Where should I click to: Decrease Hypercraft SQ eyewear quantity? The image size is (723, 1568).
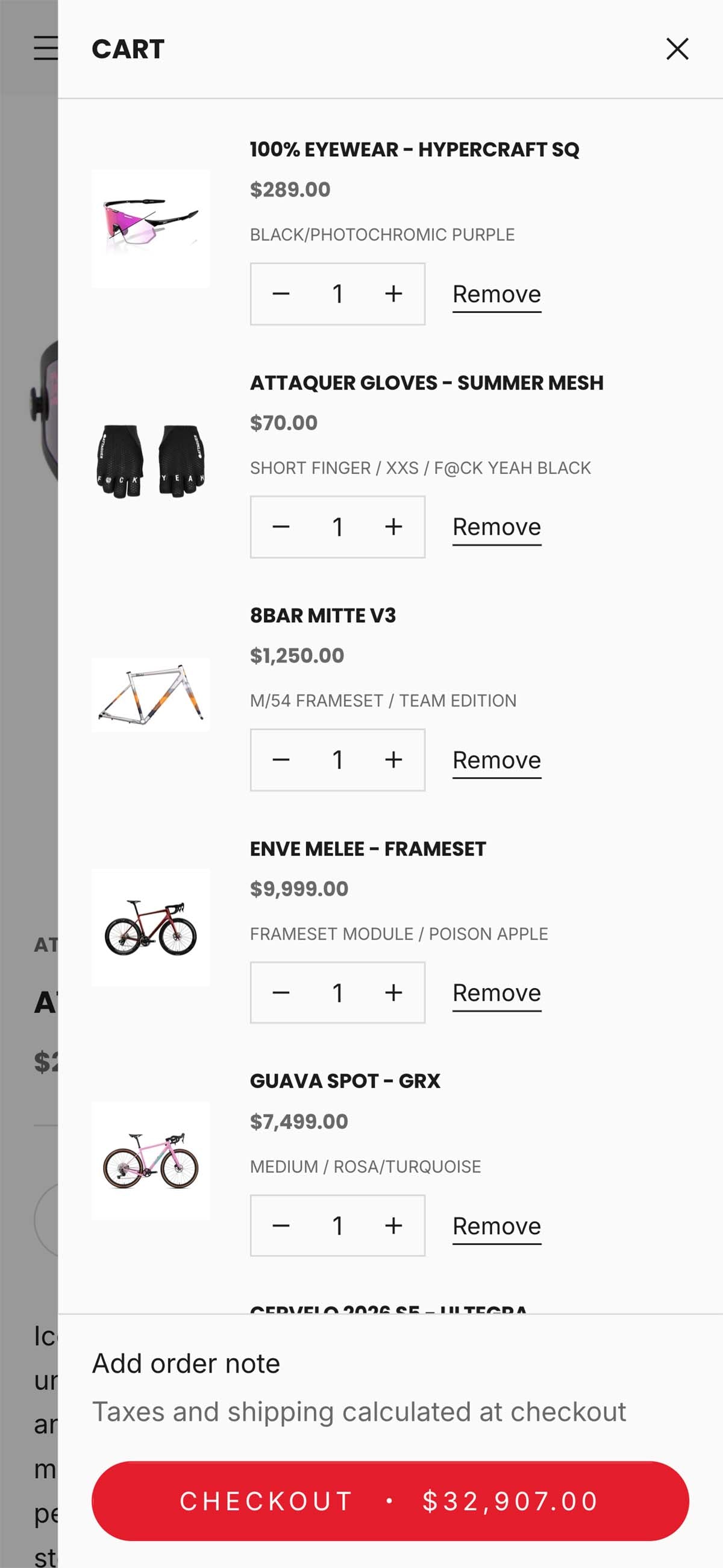point(281,294)
